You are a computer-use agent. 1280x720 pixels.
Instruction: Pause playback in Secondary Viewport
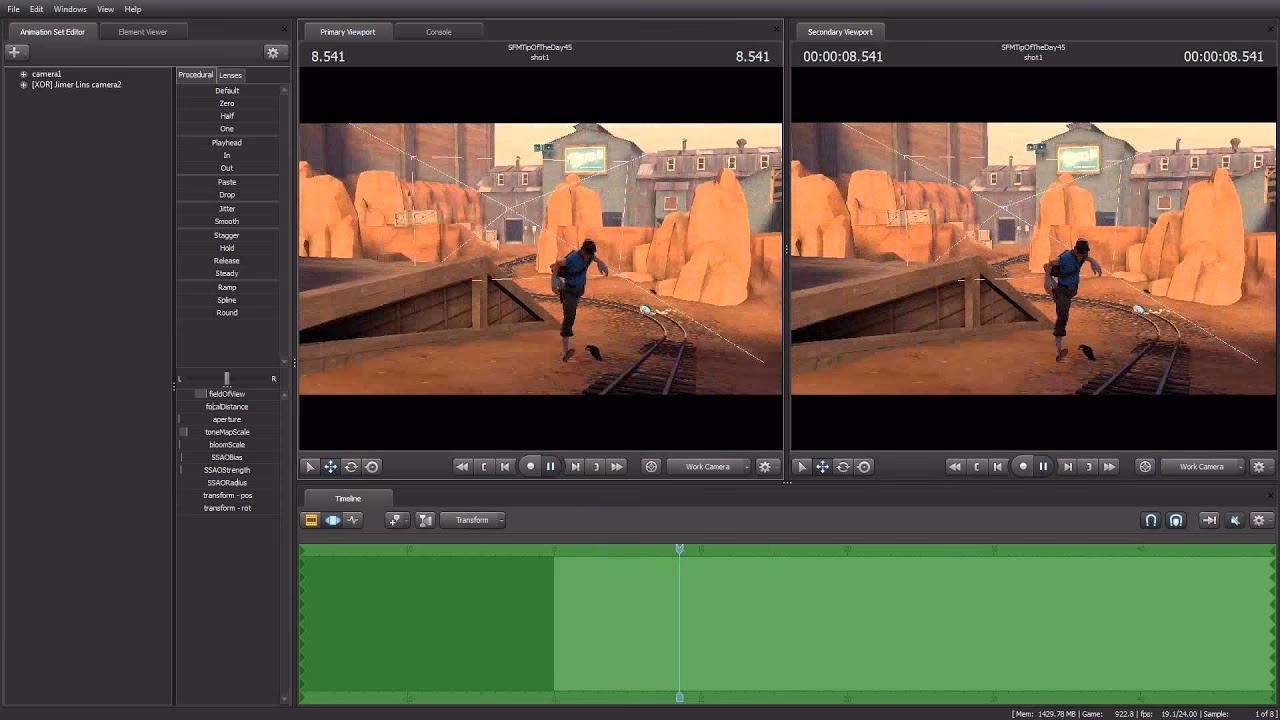1043,466
